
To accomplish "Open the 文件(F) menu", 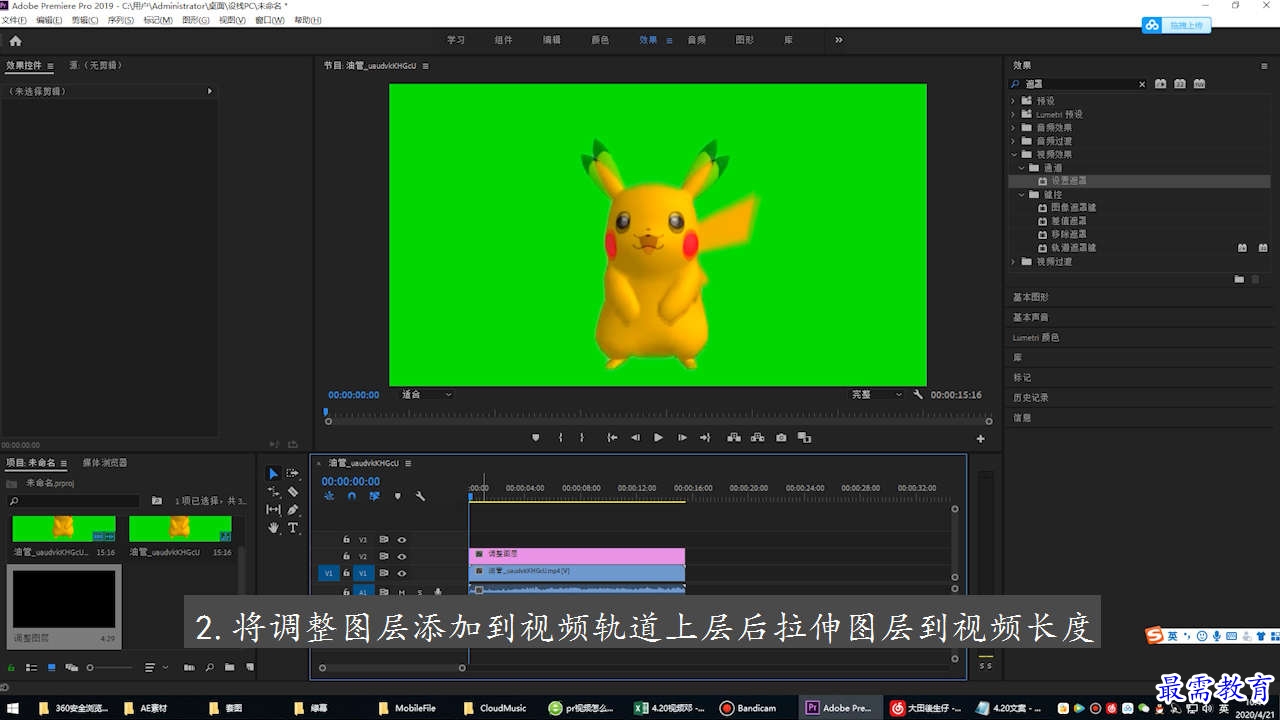I will 14,20.
